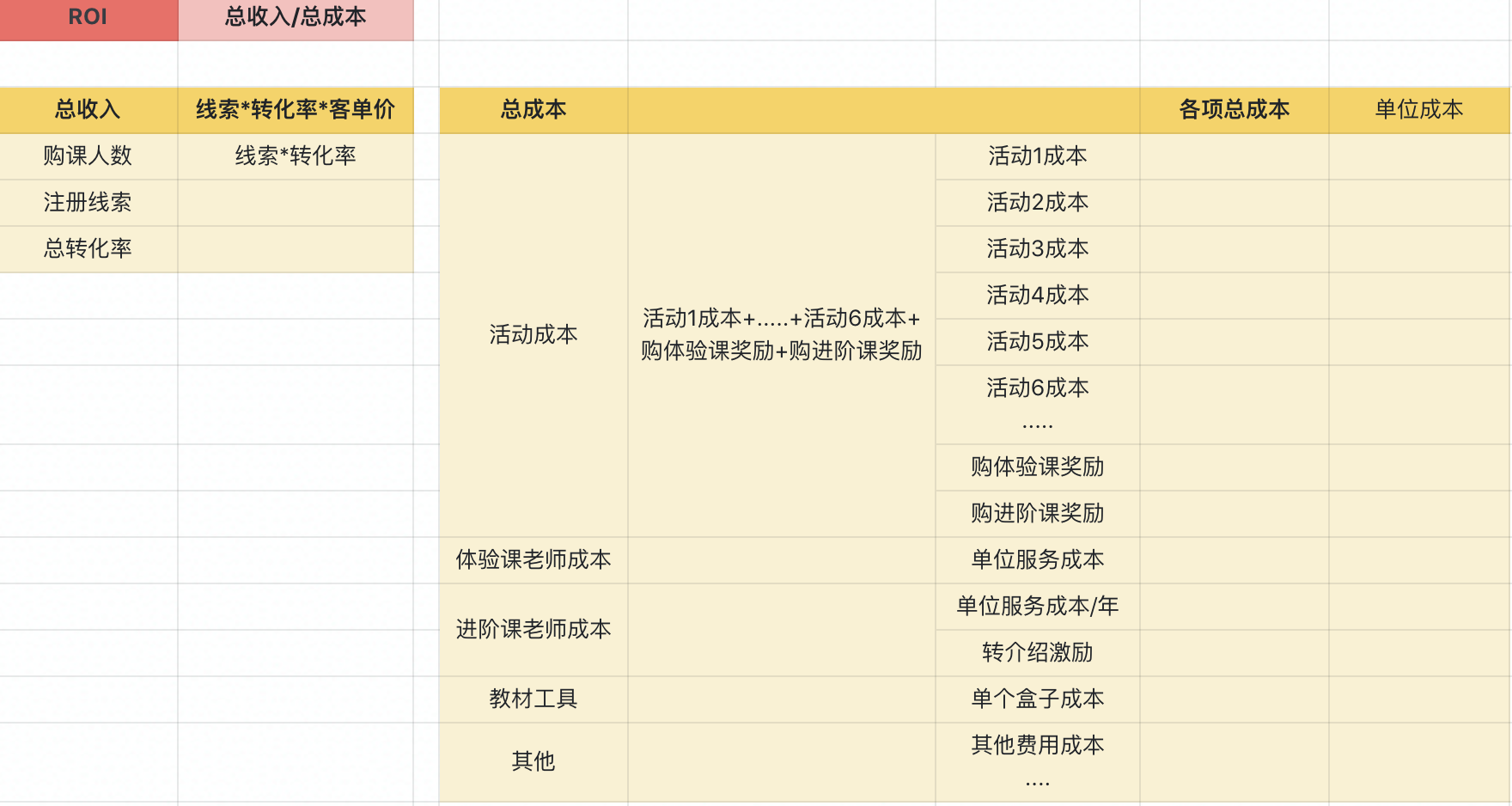The image size is (1512, 806).
Task: Click the 购课人数 cell
Action: (88, 156)
